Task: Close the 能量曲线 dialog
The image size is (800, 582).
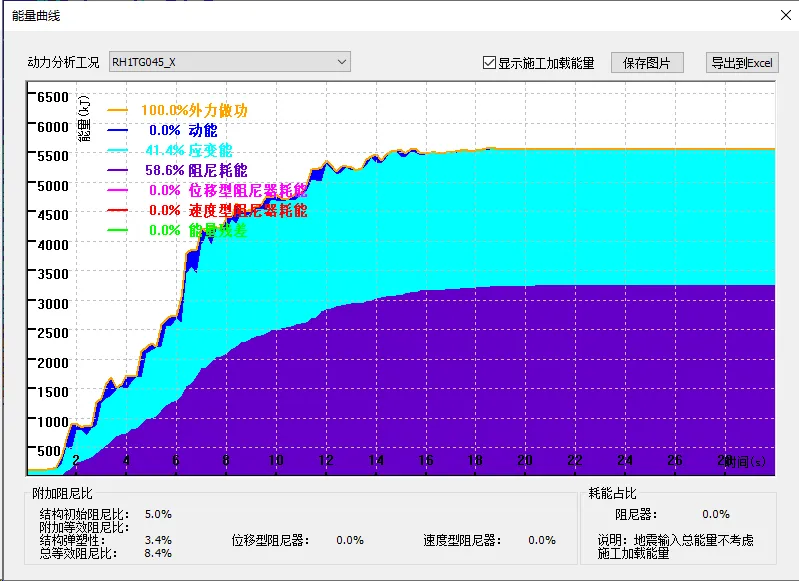Action: click(786, 15)
